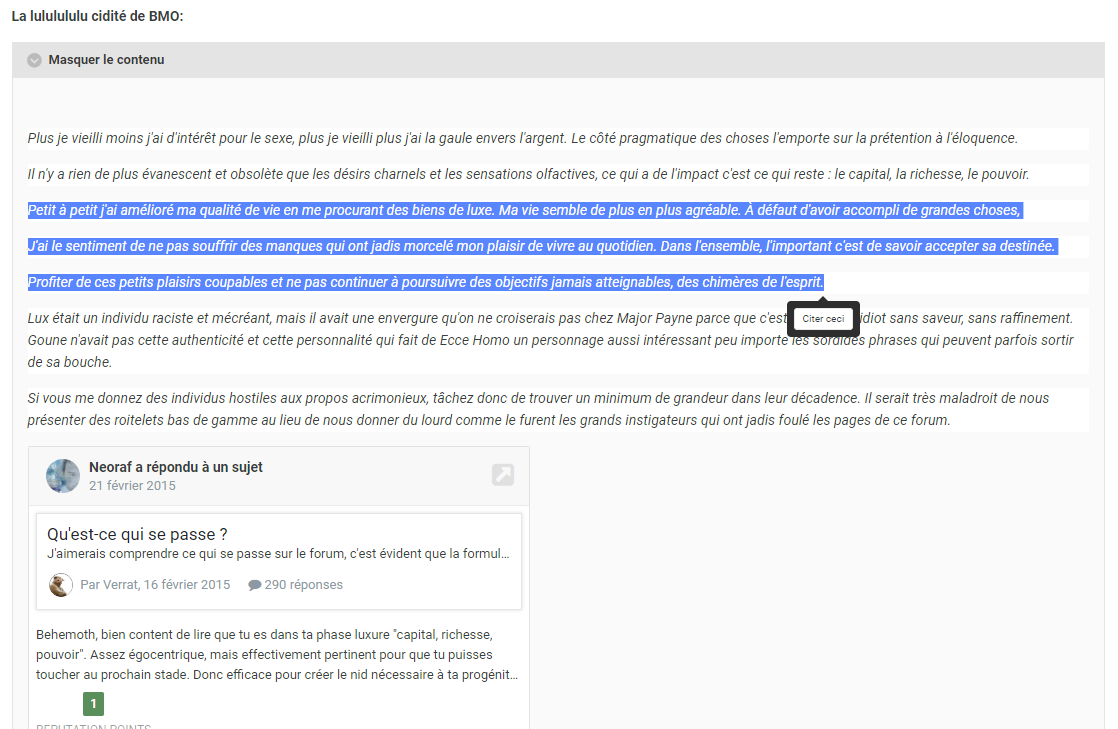Collapse the spoiler via Masquer le contenu label
The height and width of the screenshot is (729, 1118).
tap(106, 60)
